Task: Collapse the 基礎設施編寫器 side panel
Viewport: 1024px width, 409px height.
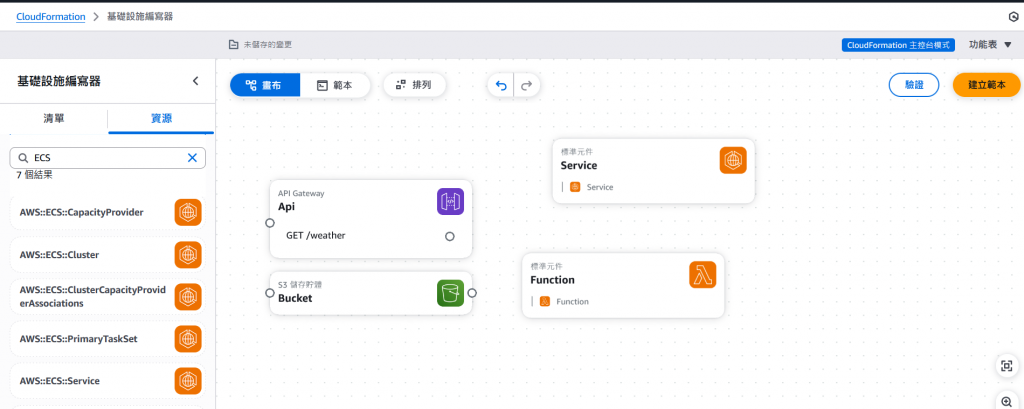Action: tap(195, 81)
